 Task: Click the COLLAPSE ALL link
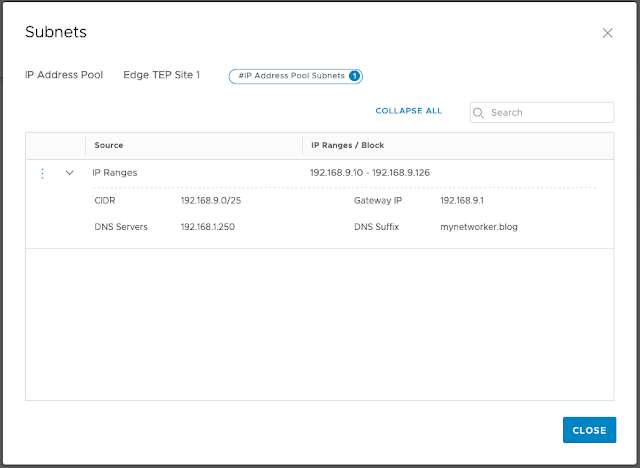[x=408, y=111]
